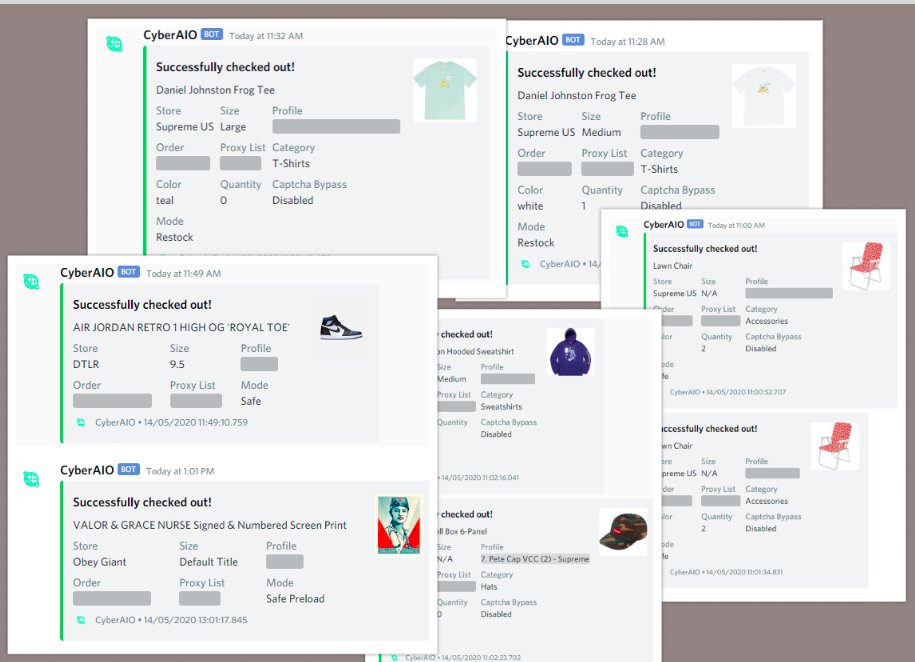Click 'Medium' size in white Frog Tee card
This screenshot has height=662, width=915.
point(601,133)
